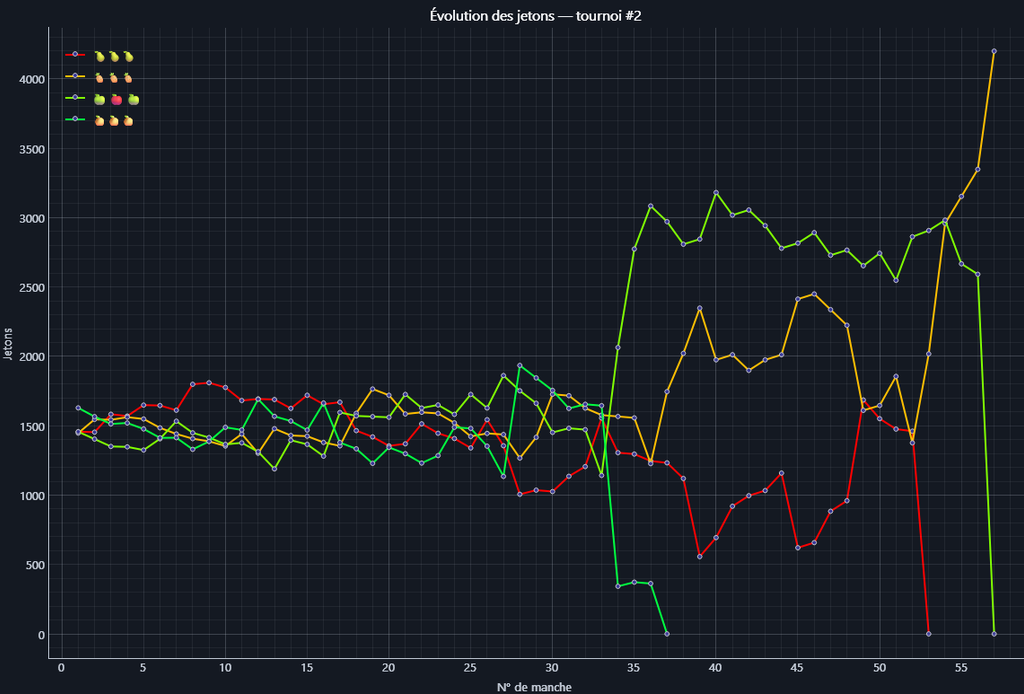Select the yellow line's point at round 36

650,463
